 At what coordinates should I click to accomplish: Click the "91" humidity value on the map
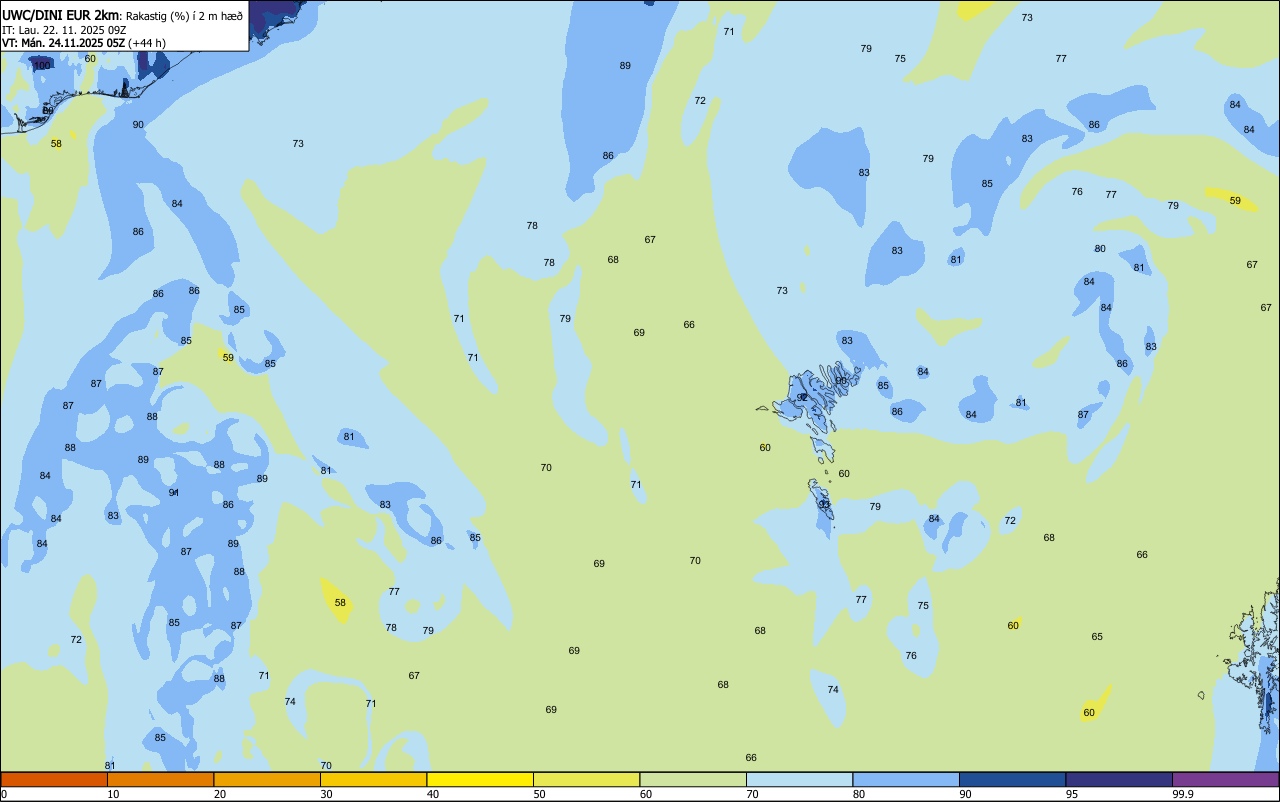click(174, 492)
